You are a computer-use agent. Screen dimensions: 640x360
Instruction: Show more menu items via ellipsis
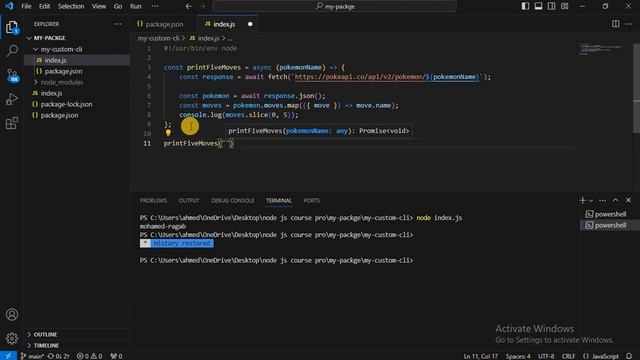(155, 6)
